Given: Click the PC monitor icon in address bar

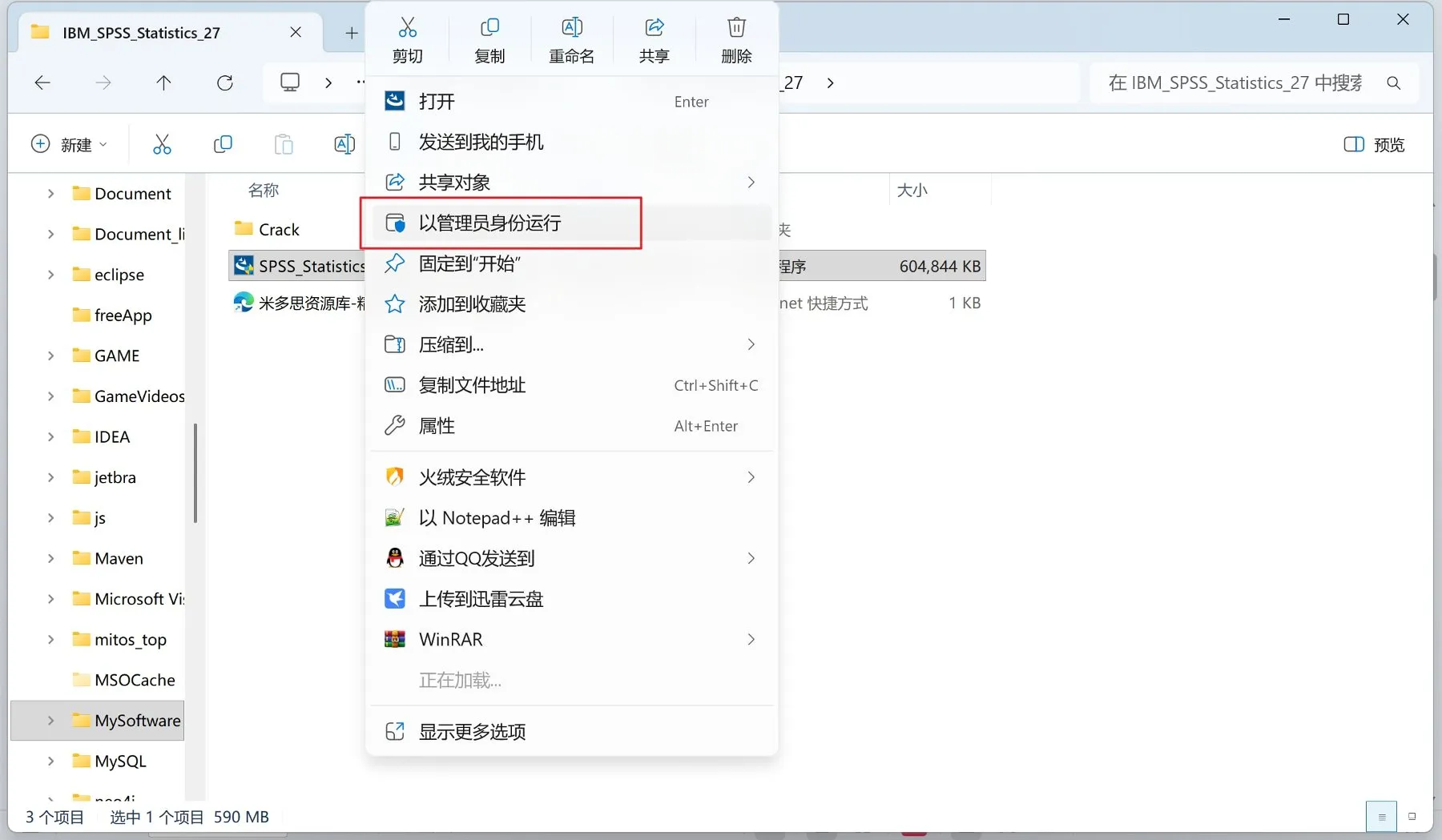Looking at the screenshot, I should click(290, 82).
